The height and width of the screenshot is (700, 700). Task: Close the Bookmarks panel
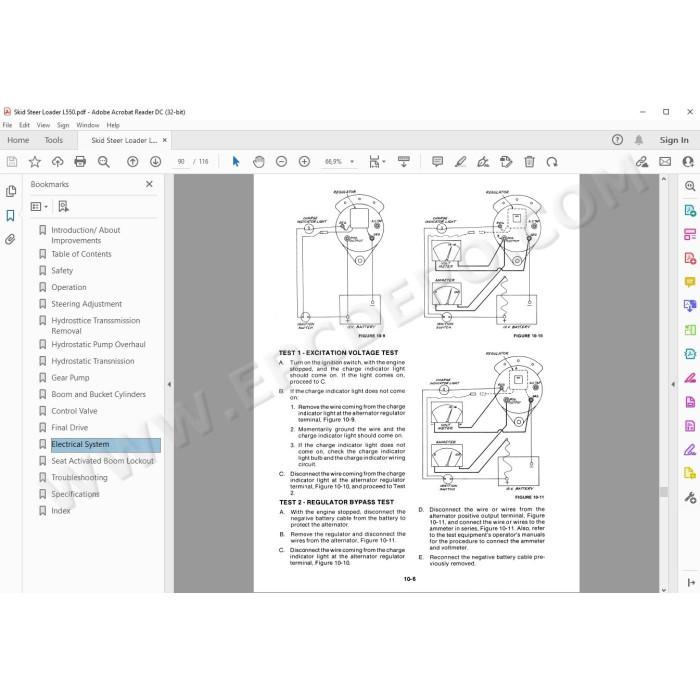pos(149,184)
